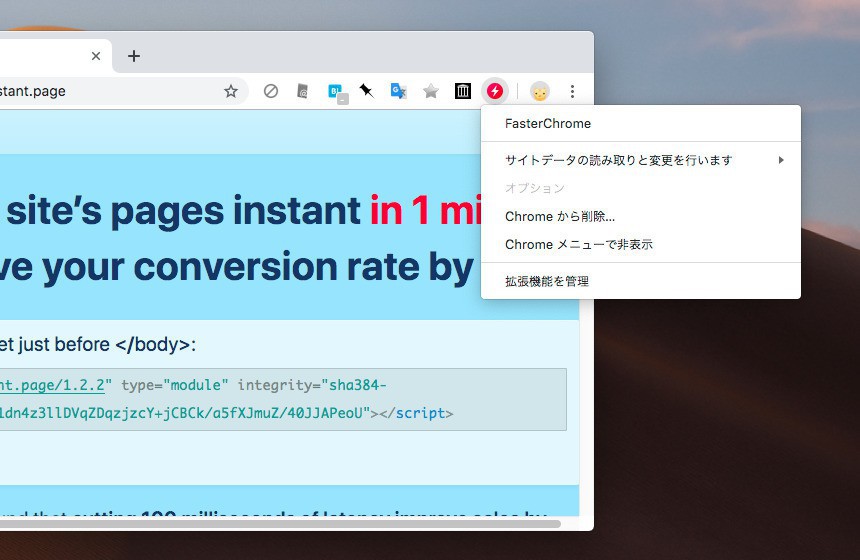The width and height of the screenshot is (860, 560).
Task: Open a new tab with the plus button
Action: click(x=134, y=56)
